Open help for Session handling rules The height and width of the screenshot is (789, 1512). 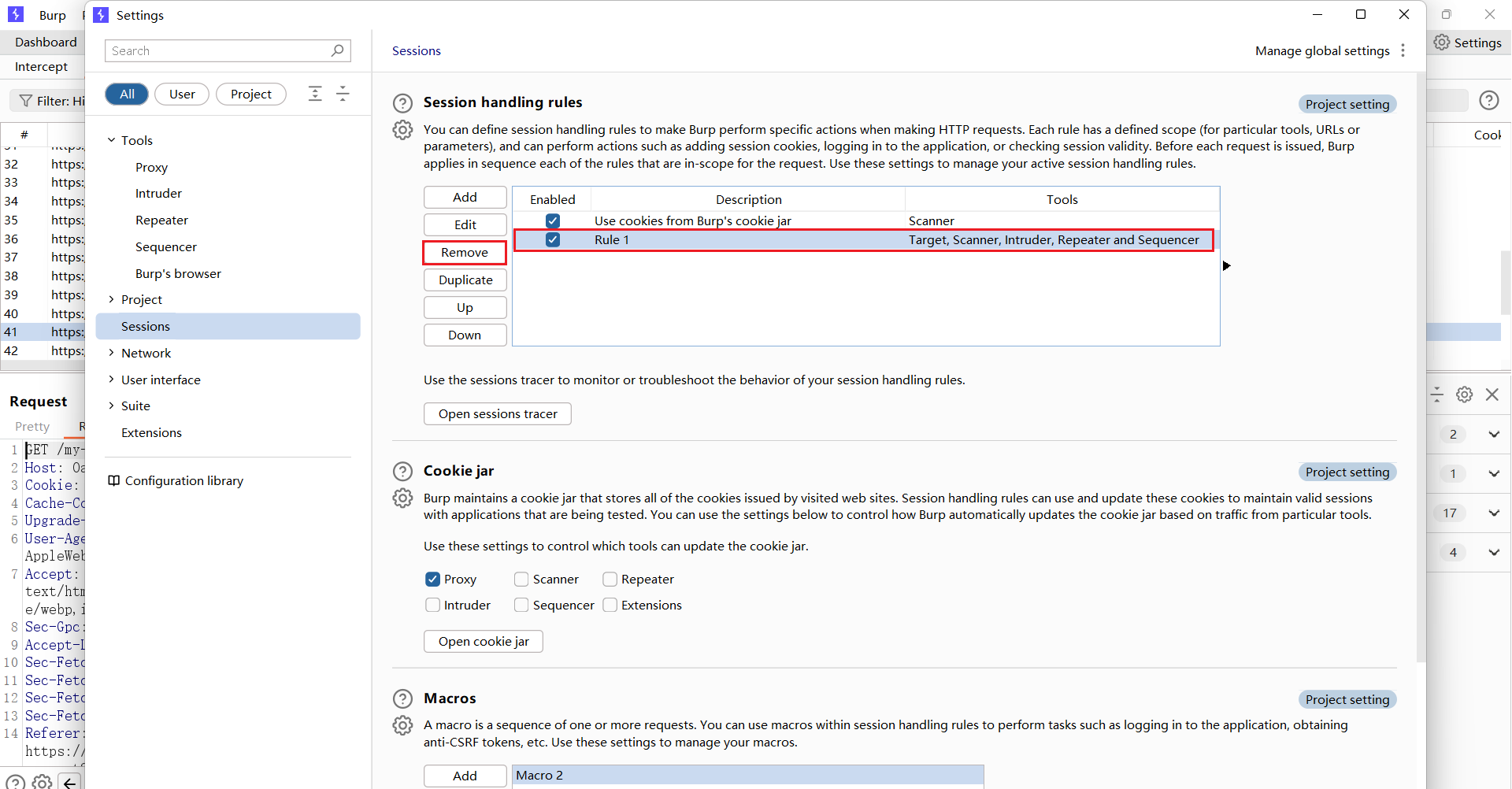pyautogui.click(x=402, y=103)
